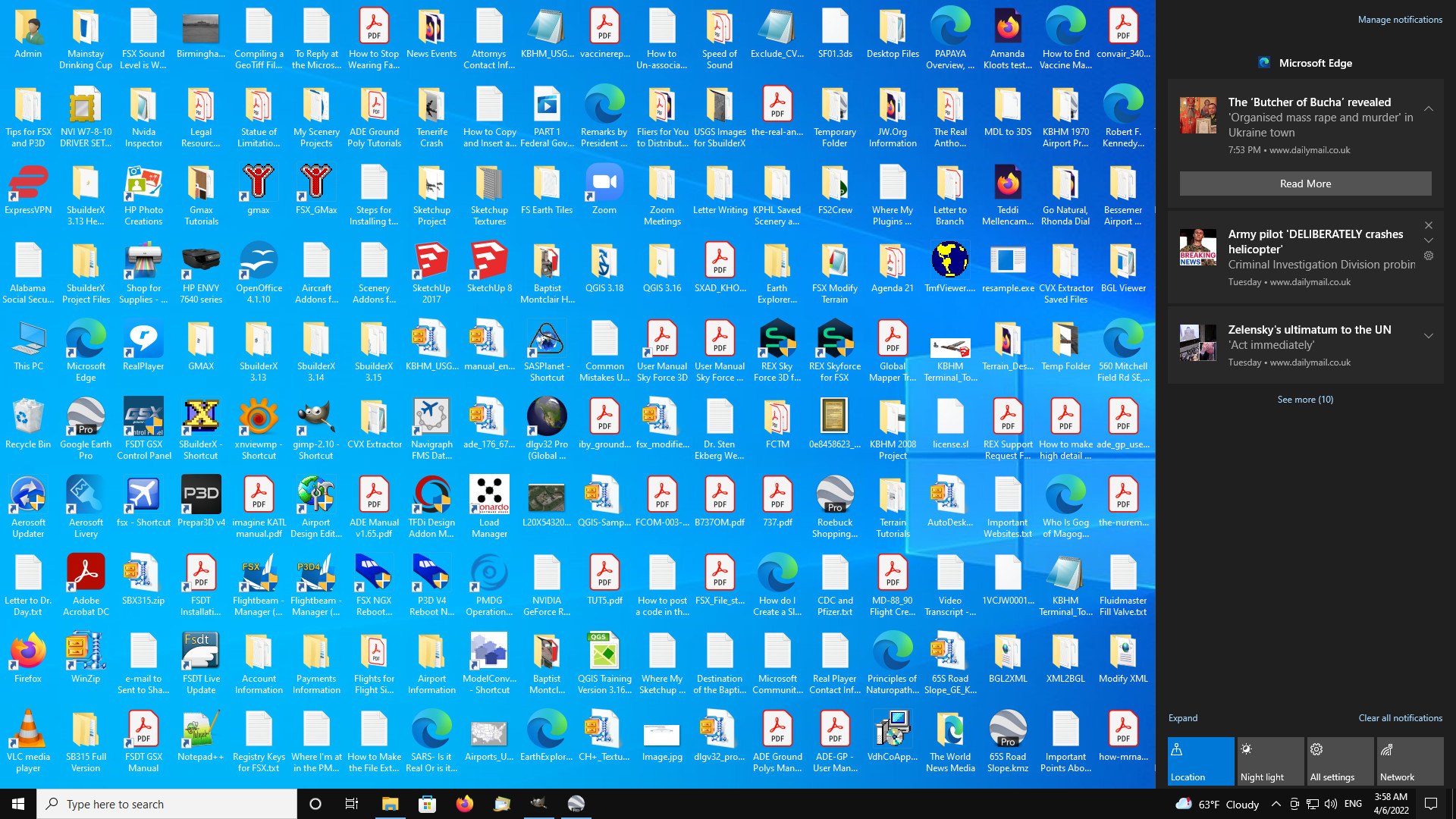
Task: Dismiss the Army pilot notification
Action: coord(1429,225)
